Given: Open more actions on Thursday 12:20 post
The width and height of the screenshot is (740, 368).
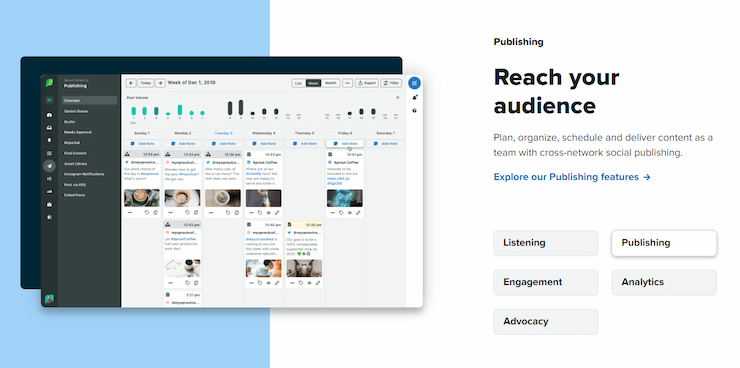Looking at the screenshot, I should point(292,283).
